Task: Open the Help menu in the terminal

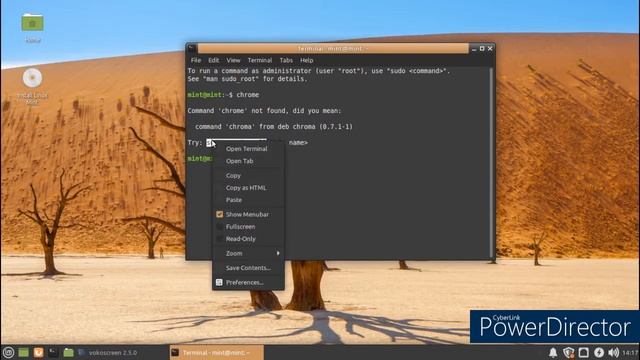Action: click(307, 60)
